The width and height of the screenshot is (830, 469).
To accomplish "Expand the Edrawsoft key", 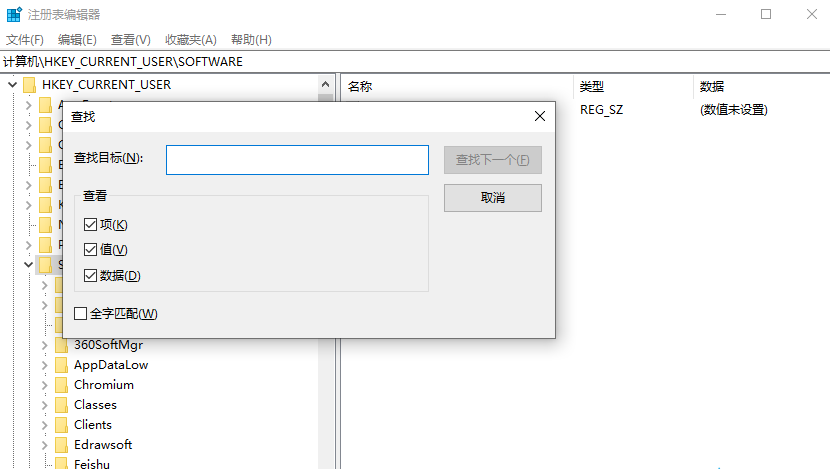I will 45,445.
